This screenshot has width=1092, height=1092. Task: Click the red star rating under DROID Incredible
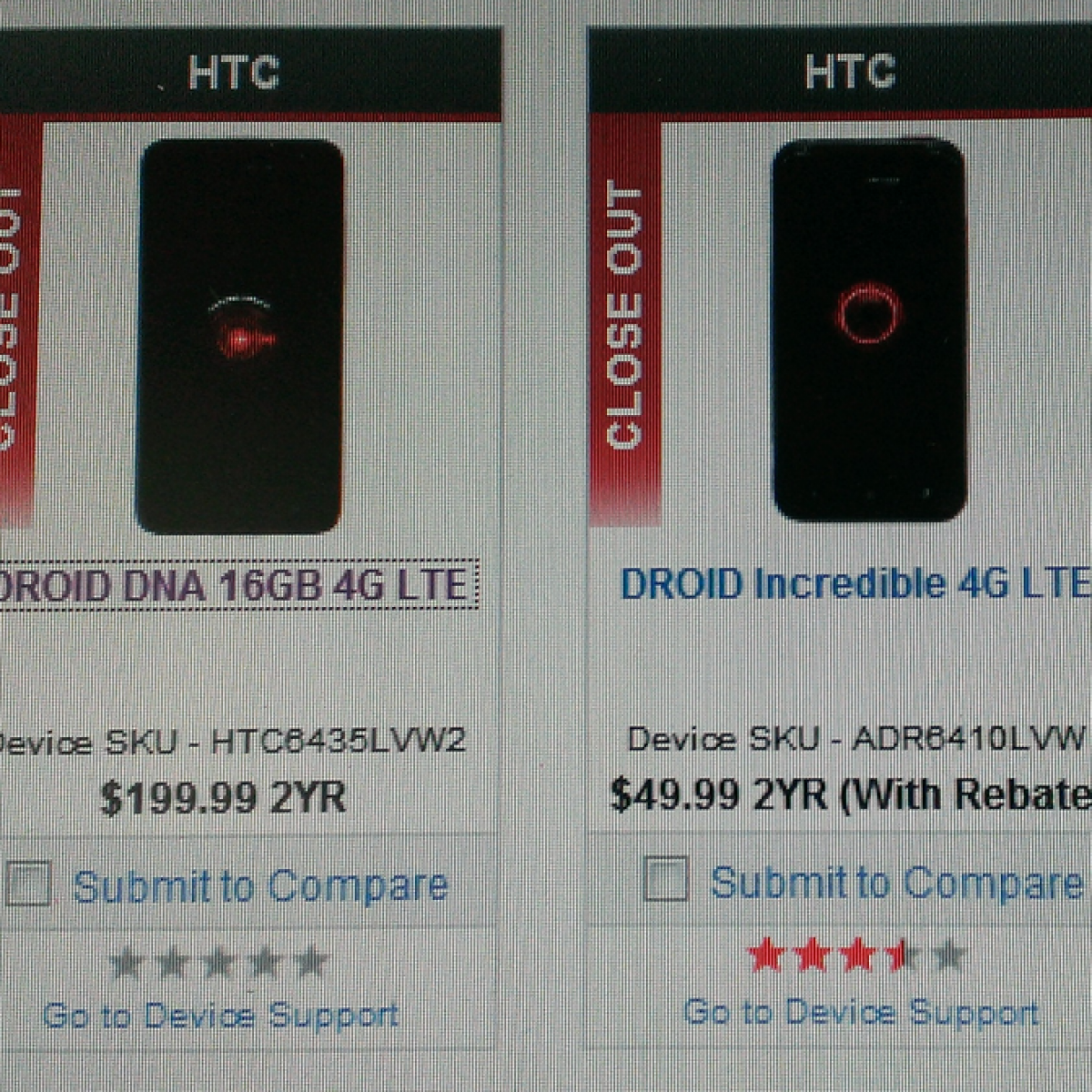point(856,956)
